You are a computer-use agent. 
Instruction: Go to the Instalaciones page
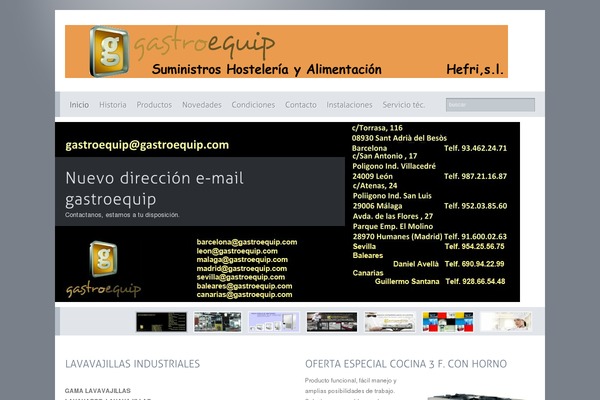[349, 105]
